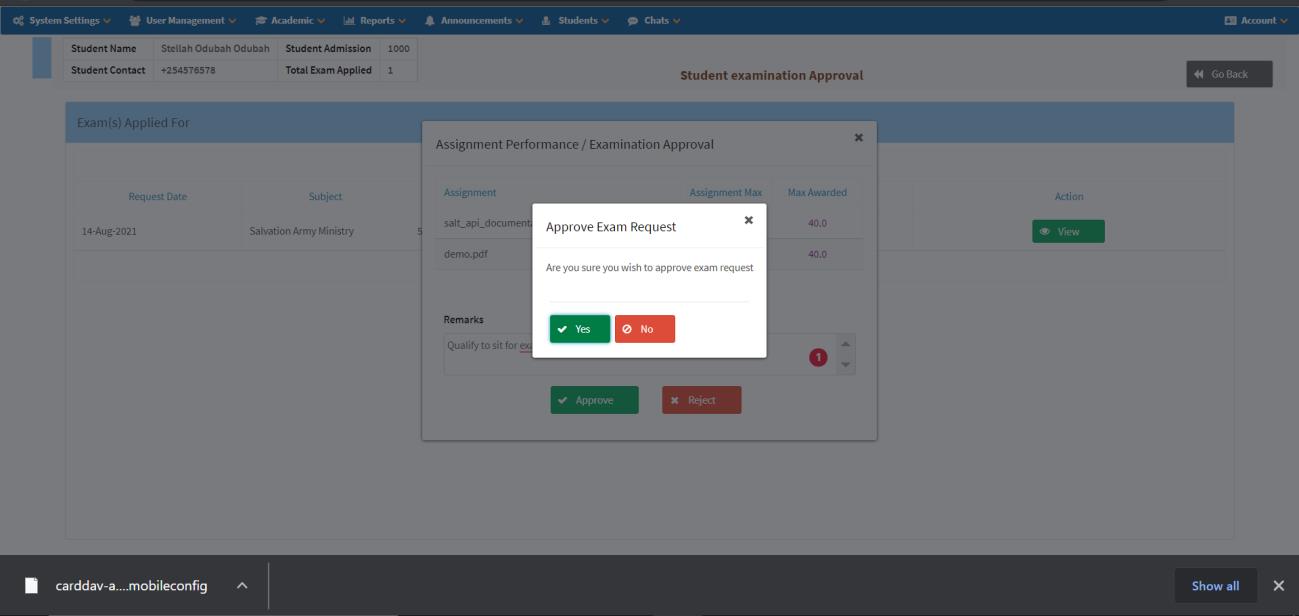Click Show all downloads button
1299x616 pixels.
1214,586
